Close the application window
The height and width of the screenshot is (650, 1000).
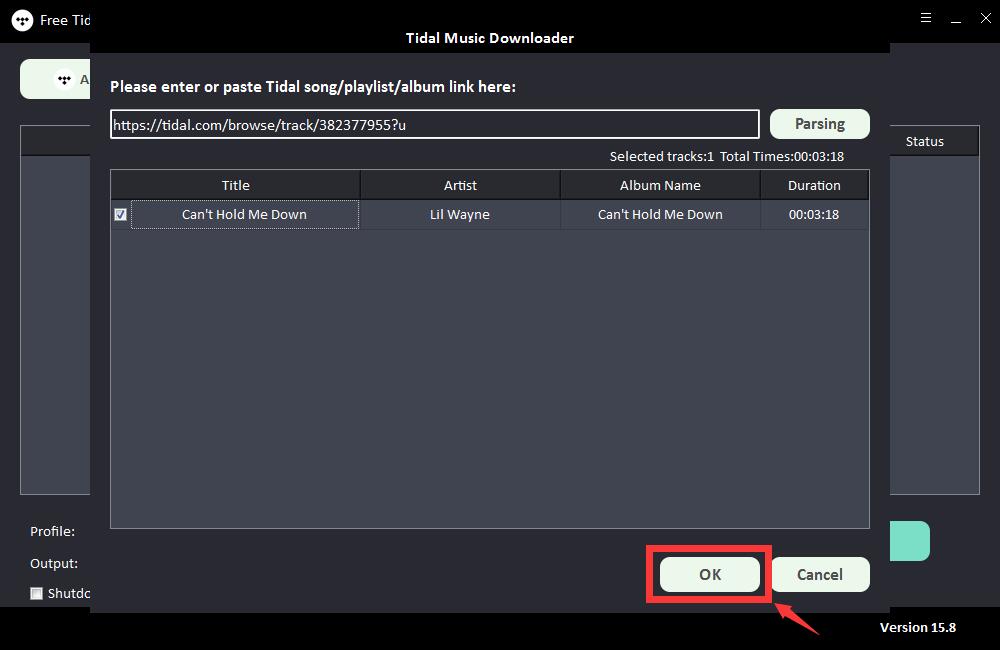click(x=985, y=18)
